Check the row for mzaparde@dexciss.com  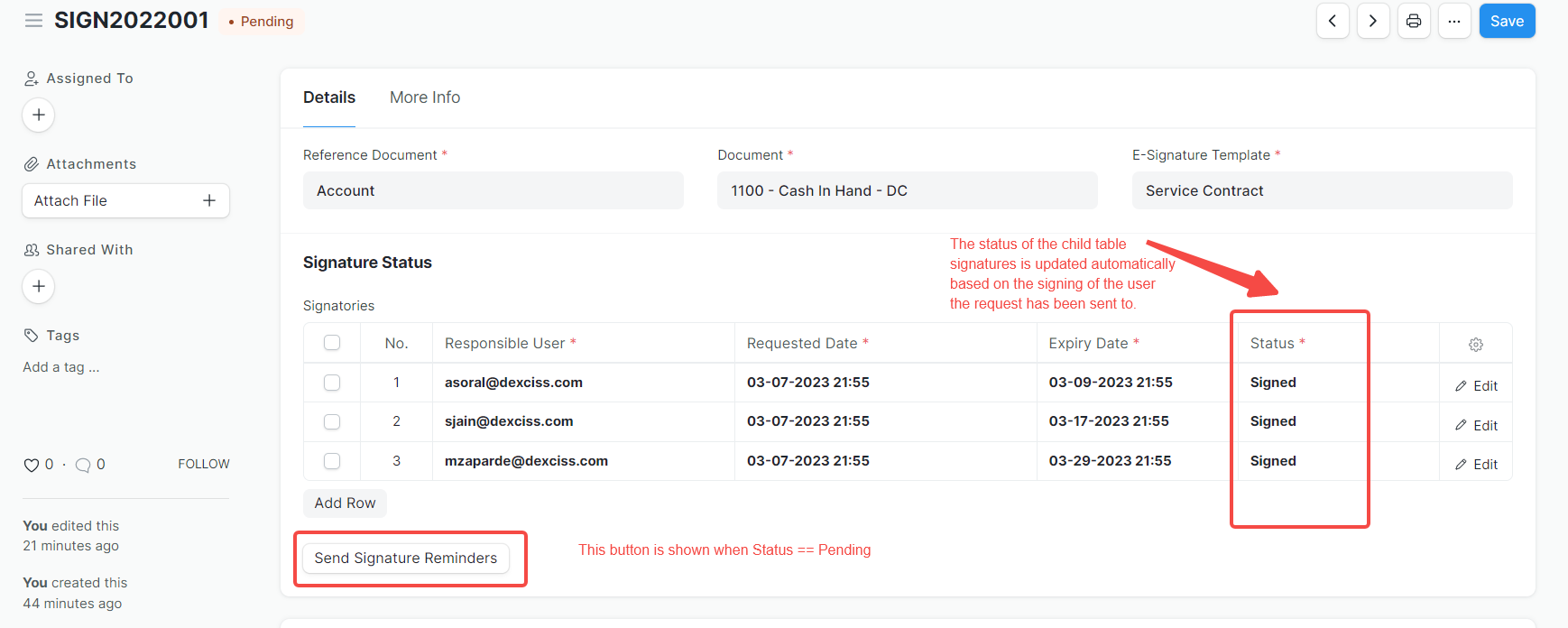(x=332, y=461)
